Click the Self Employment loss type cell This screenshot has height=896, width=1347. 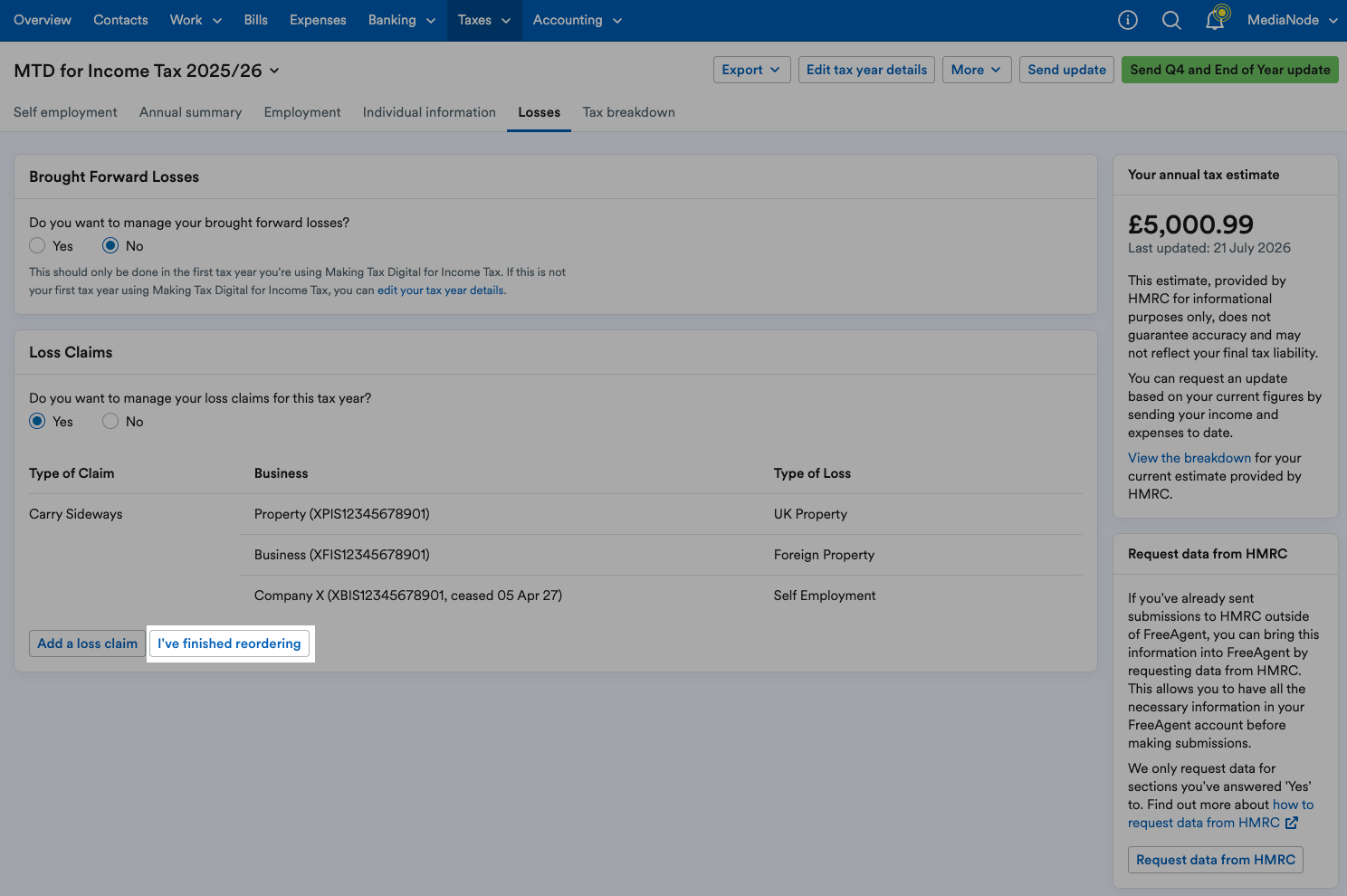coord(825,596)
